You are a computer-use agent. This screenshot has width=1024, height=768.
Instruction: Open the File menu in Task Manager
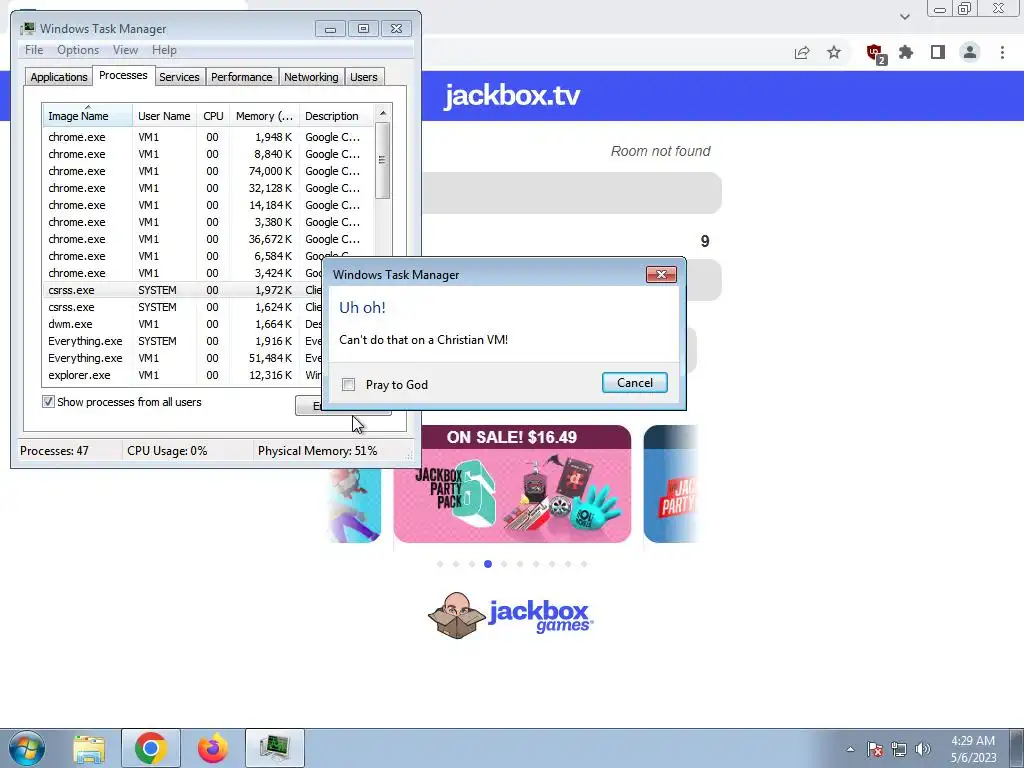(34, 50)
